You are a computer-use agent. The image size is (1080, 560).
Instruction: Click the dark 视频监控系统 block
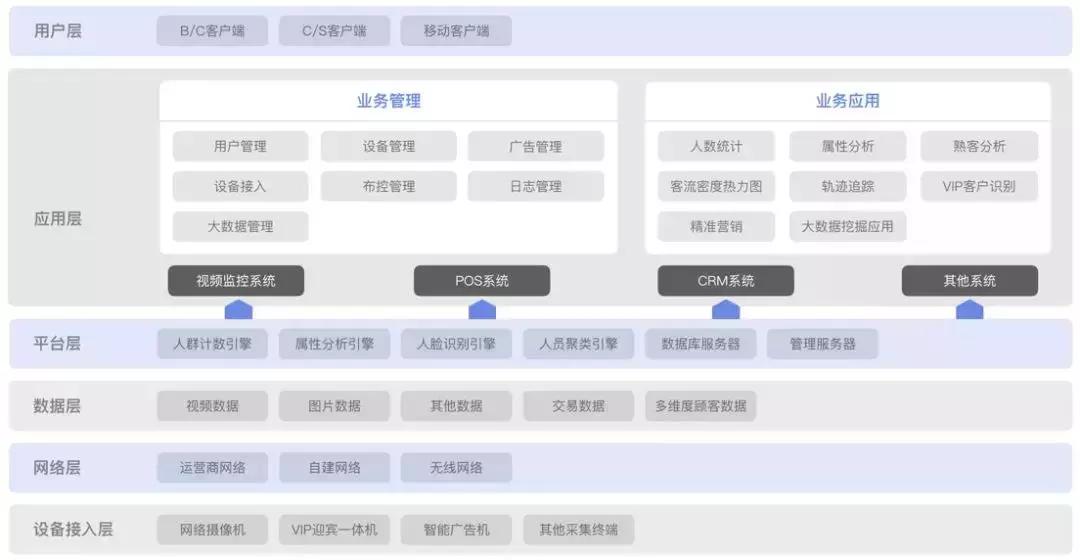236,280
